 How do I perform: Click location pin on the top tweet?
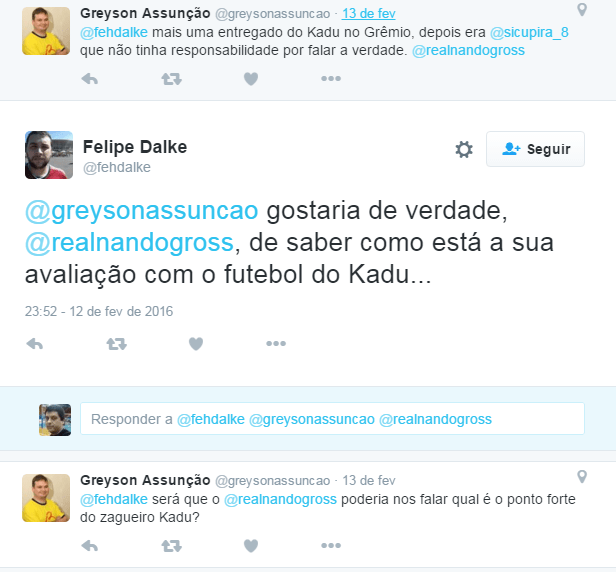[582, 9]
